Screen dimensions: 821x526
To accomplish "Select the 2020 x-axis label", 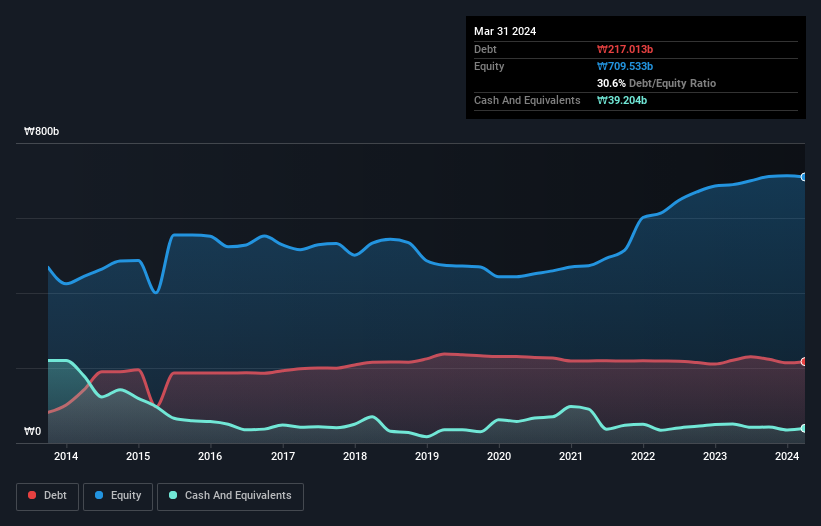I will click(x=499, y=456).
